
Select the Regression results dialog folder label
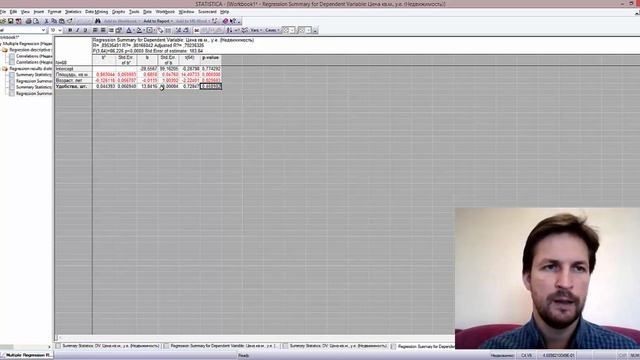pyautogui.click(x=31, y=69)
